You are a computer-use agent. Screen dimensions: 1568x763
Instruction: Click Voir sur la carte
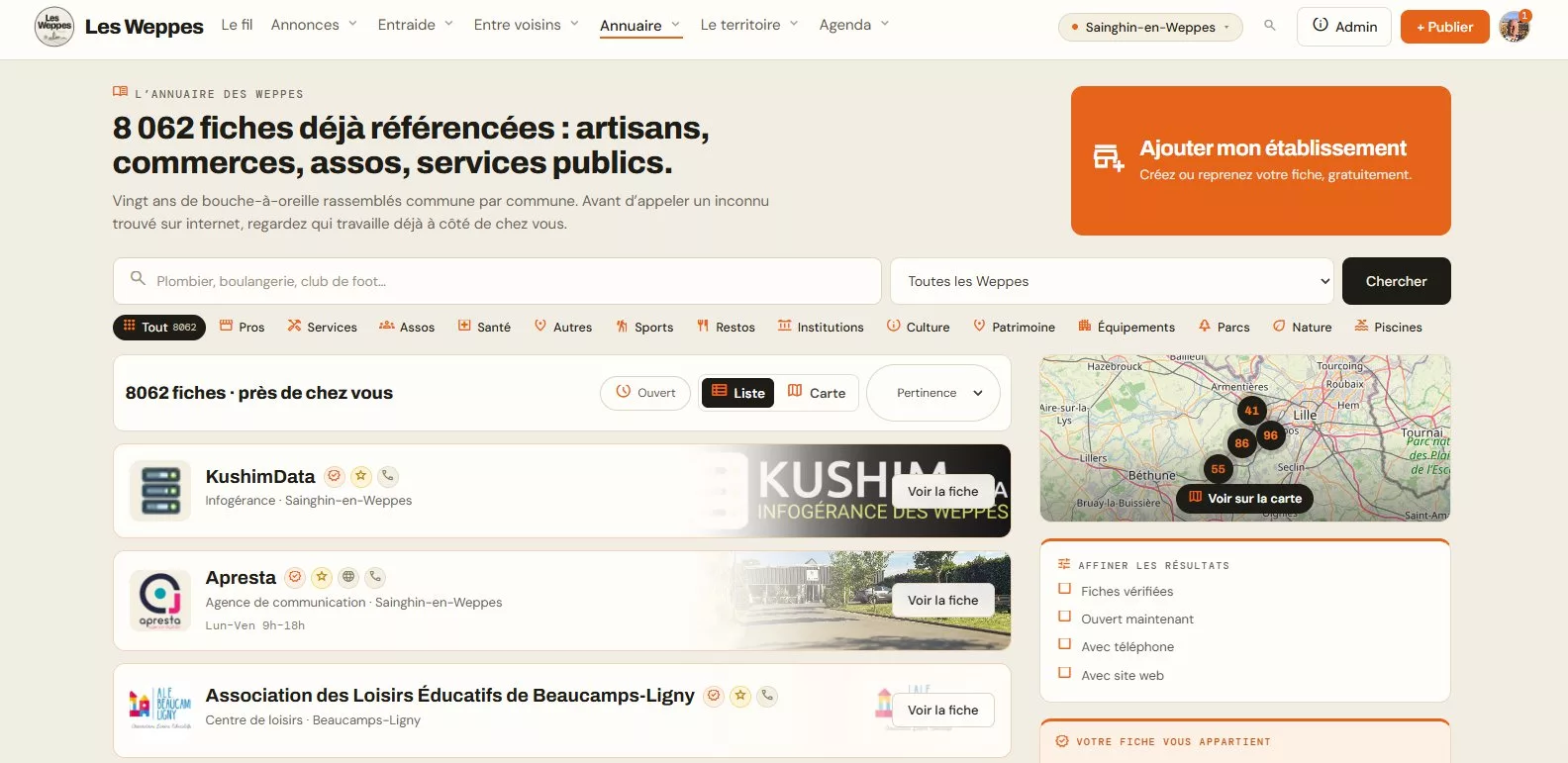[1245, 498]
